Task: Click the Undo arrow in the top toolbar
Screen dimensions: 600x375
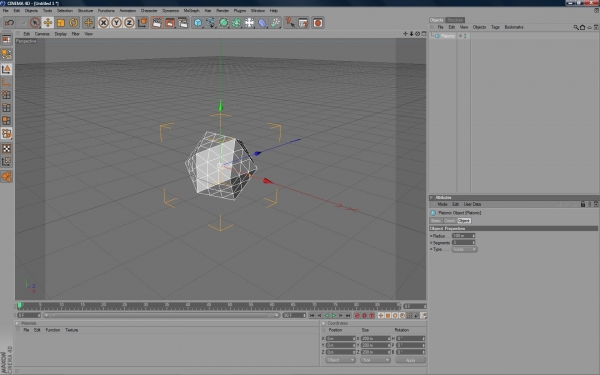Action: [x=10, y=23]
